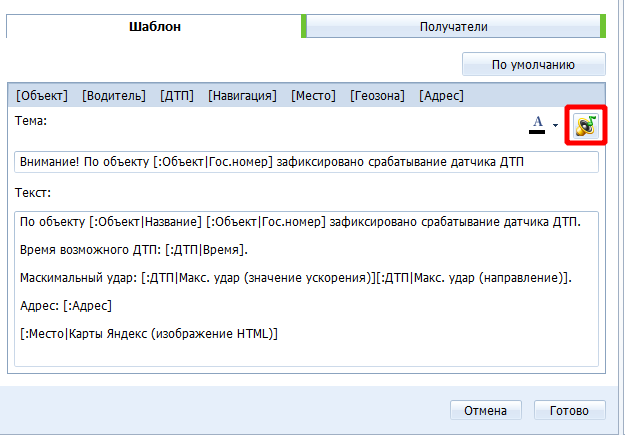Confirm with the Готово button
625x435 pixels.
(x=570, y=410)
